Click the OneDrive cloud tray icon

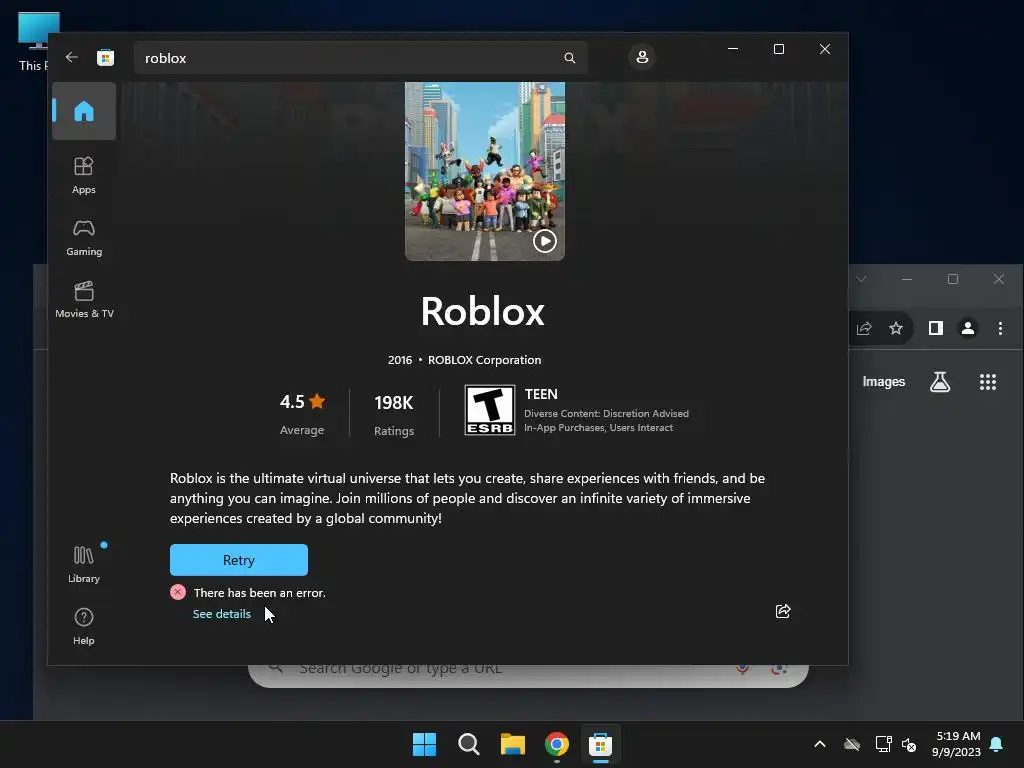852,744
